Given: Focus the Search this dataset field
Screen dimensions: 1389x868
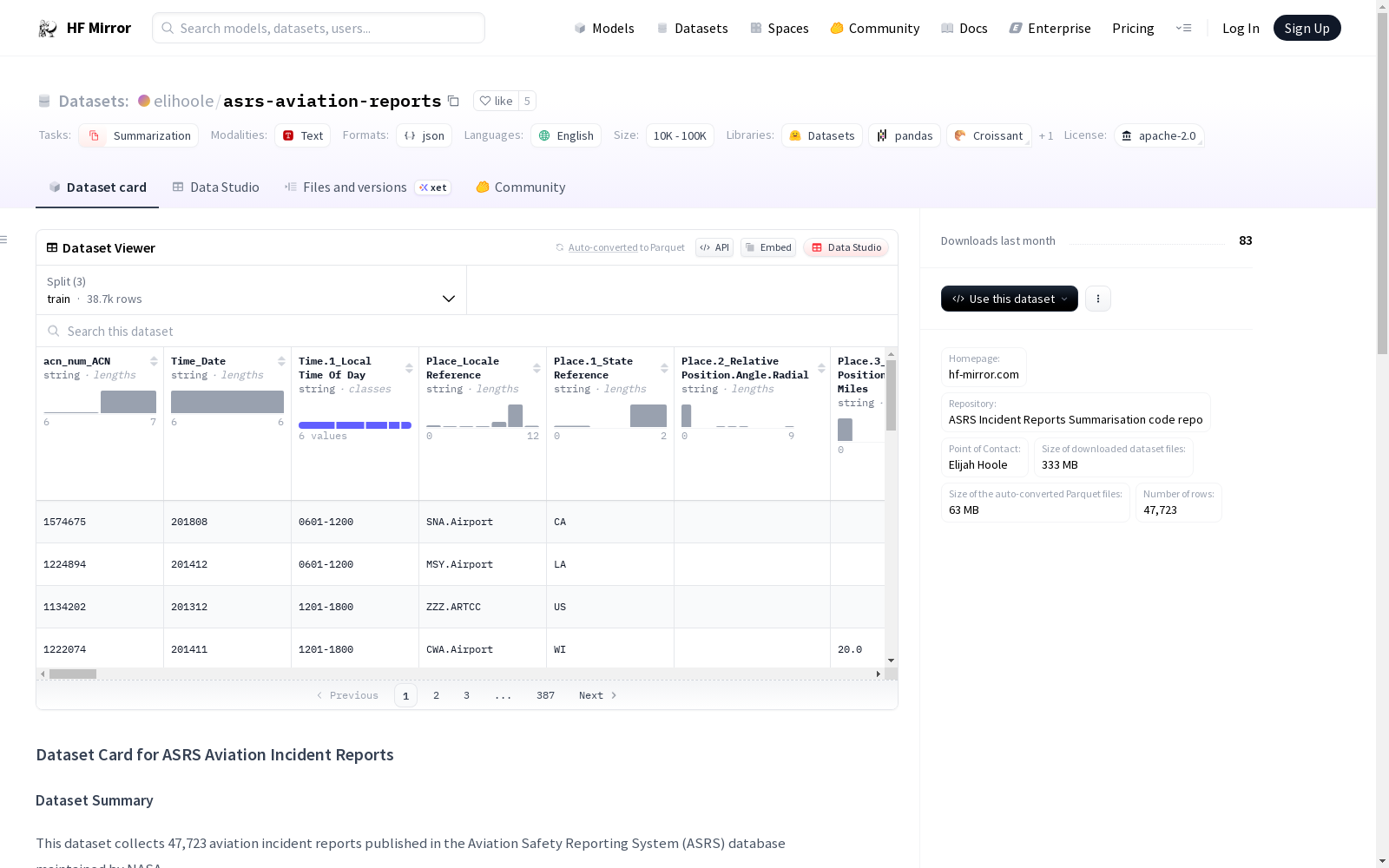Looking at the screenshot, I should (467, 331).
